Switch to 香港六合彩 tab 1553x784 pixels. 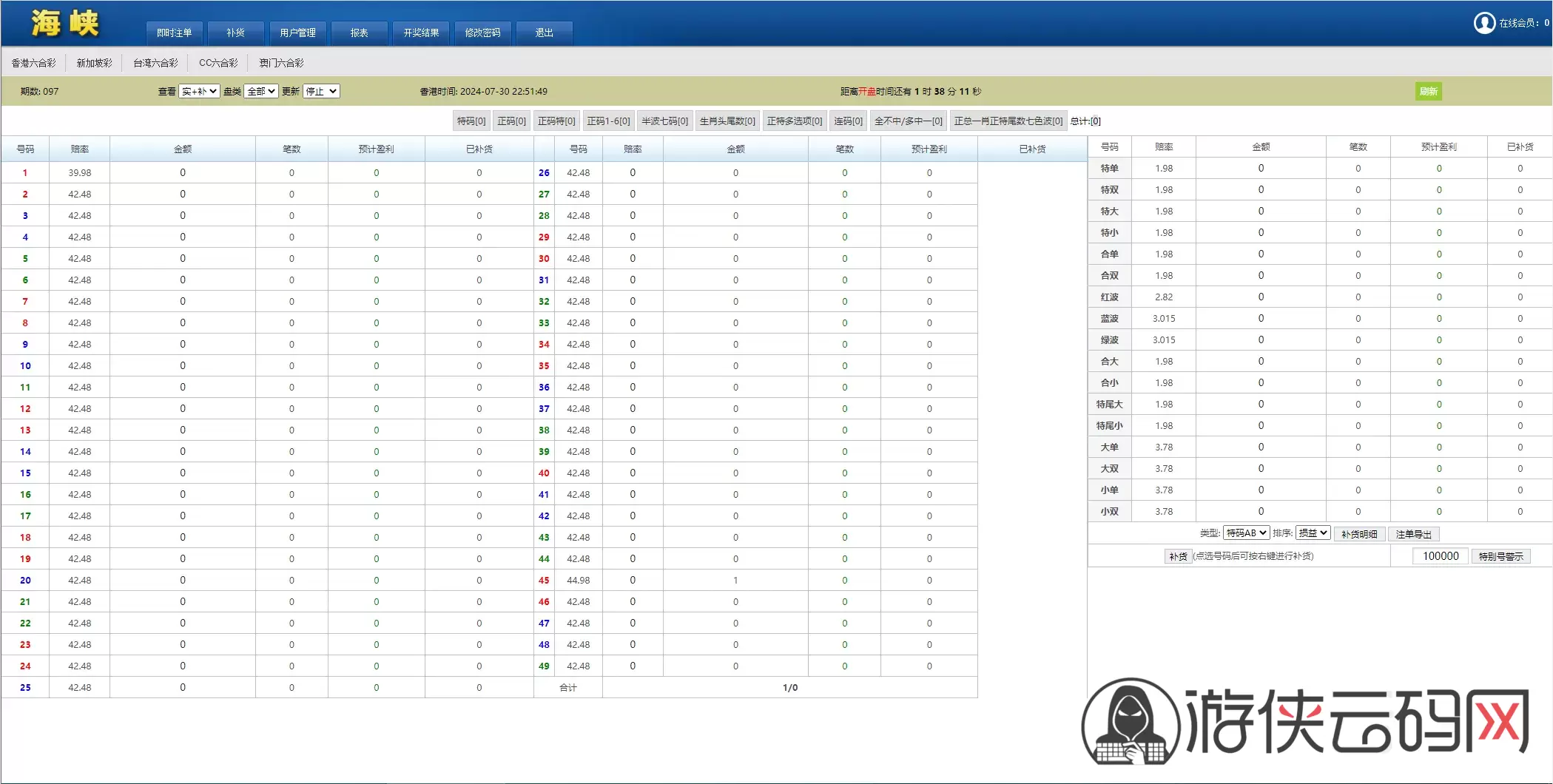tap(33, 63)
